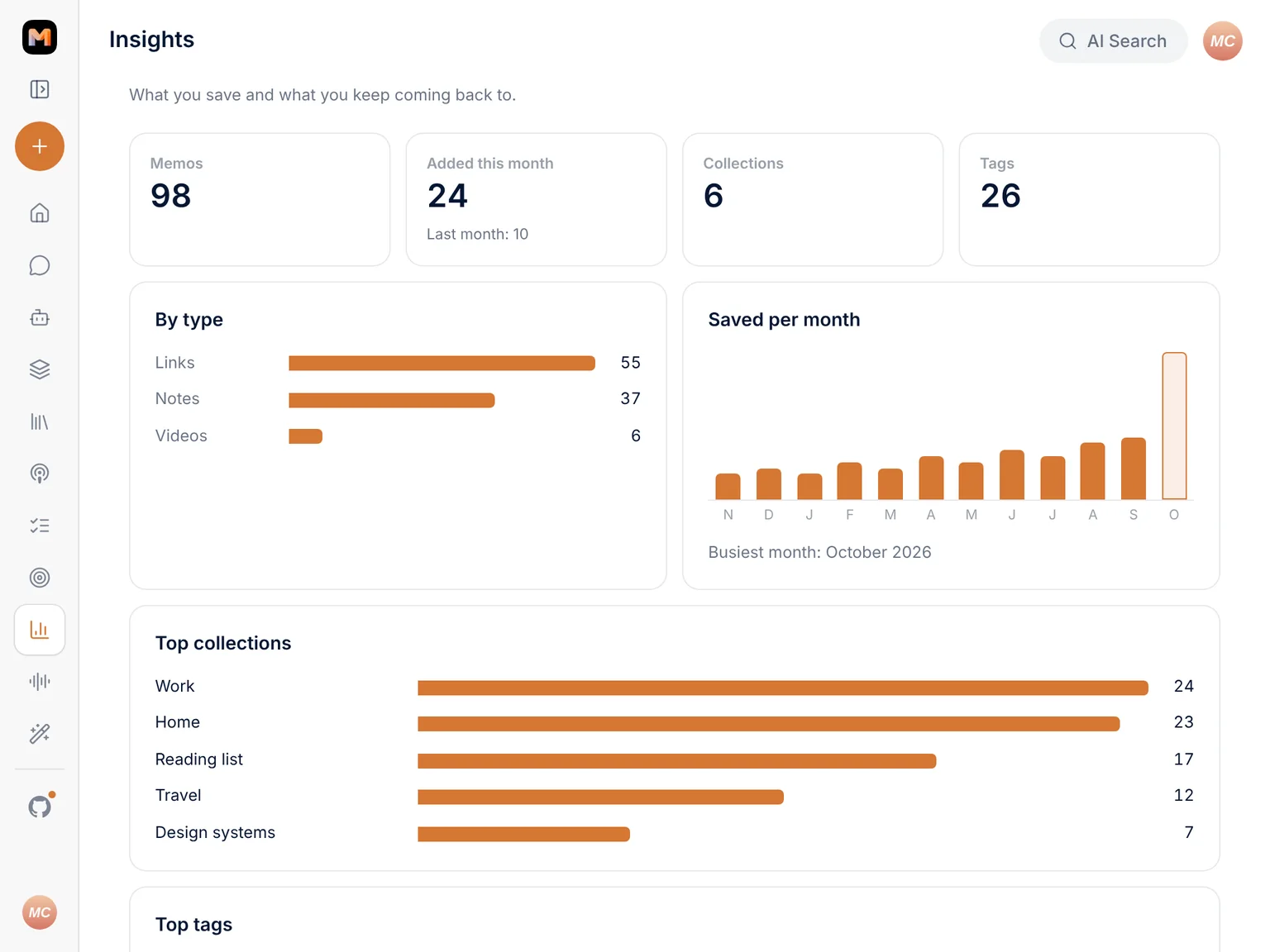Click the Work collection bar

click(783, 688)
